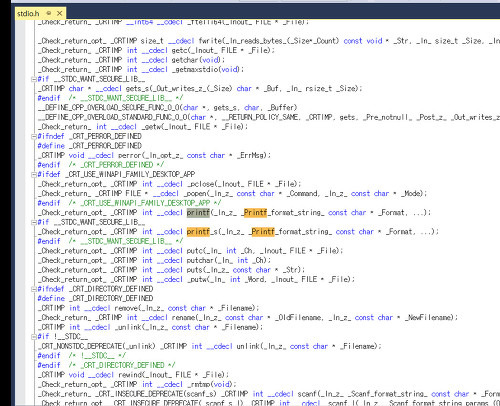
Task: Collapse the #ifndef _CRT_DIRECTORY_DEFINED block
Action: 34,289
